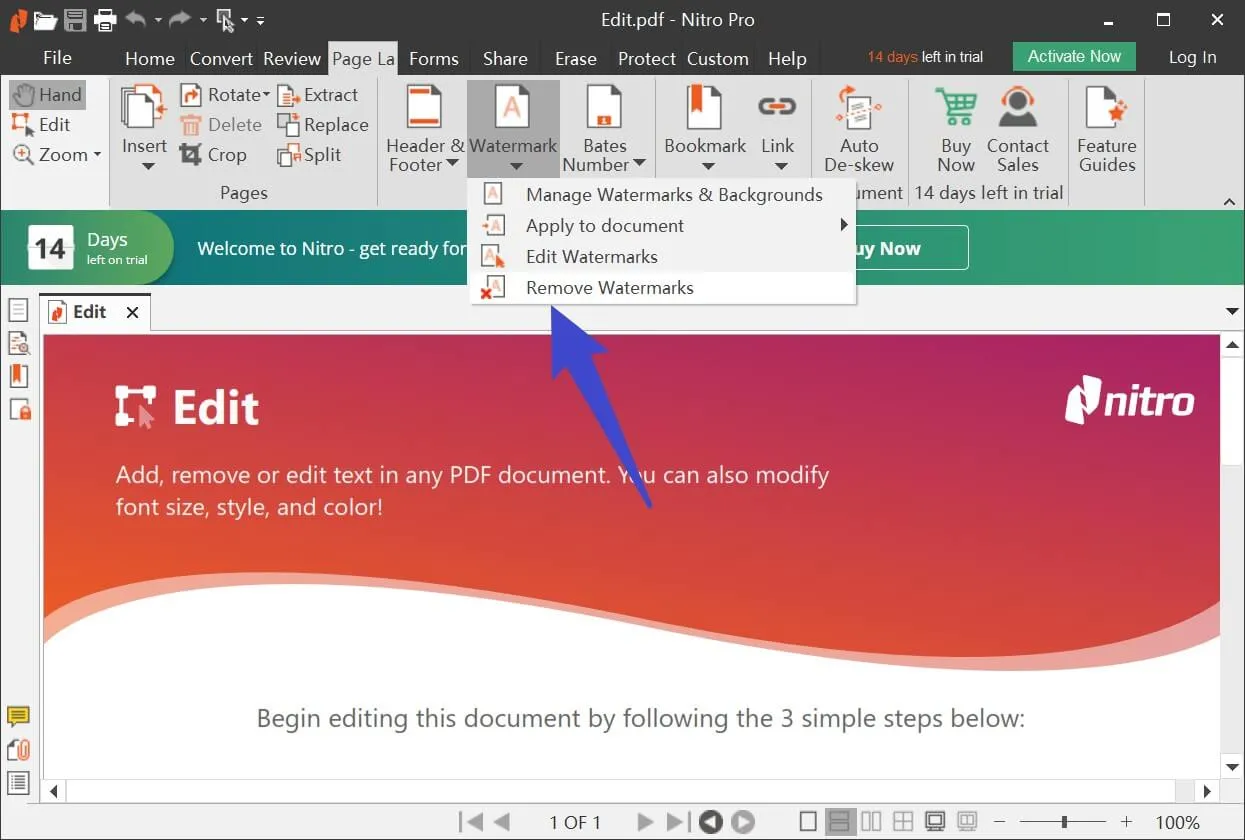
Task: Click previous view round button
Action: (710, 822)
